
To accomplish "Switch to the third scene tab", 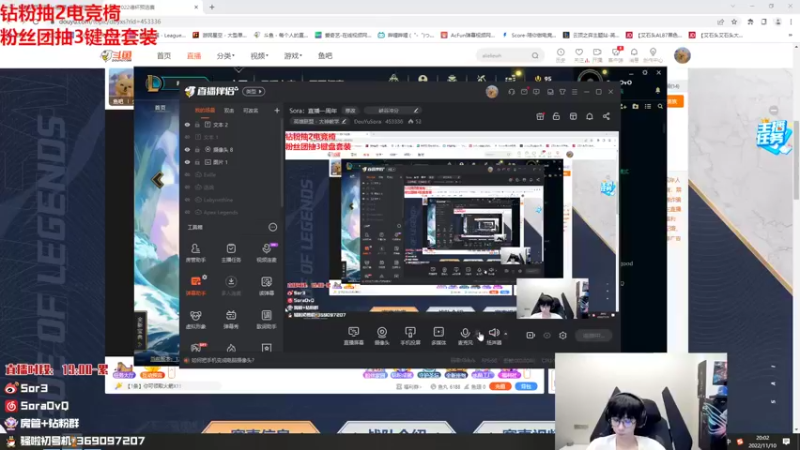I will (x=251, y=110).
